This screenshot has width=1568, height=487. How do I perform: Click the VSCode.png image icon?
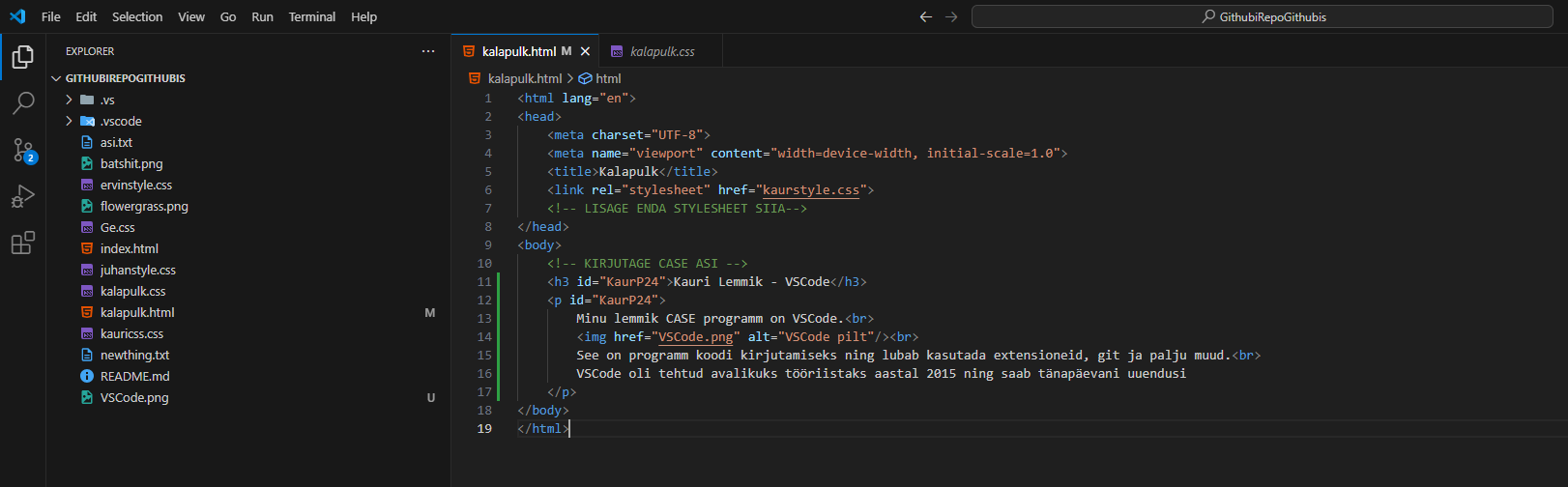coord(87,397)
